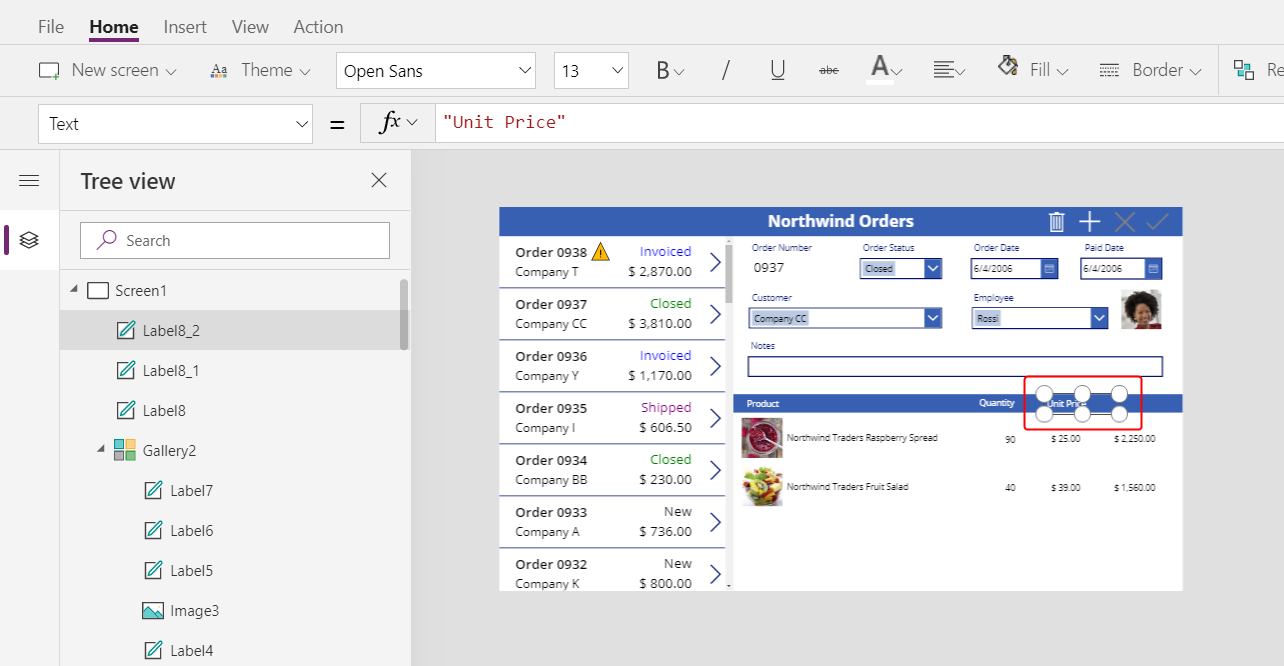Select the Product column header label
Image resolution: width=1284 pixels, height=666 pixels.
763,404
